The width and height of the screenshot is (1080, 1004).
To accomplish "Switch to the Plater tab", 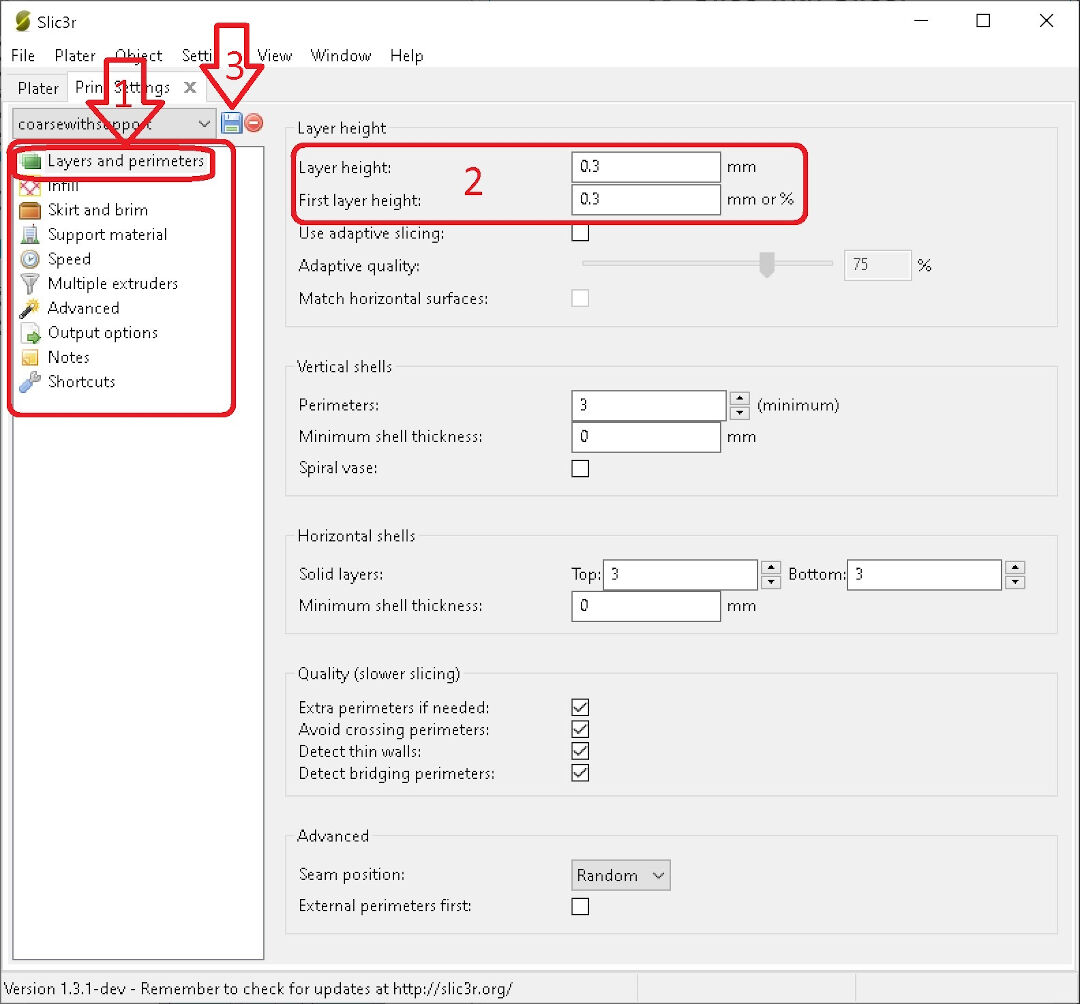I will 38,88.
